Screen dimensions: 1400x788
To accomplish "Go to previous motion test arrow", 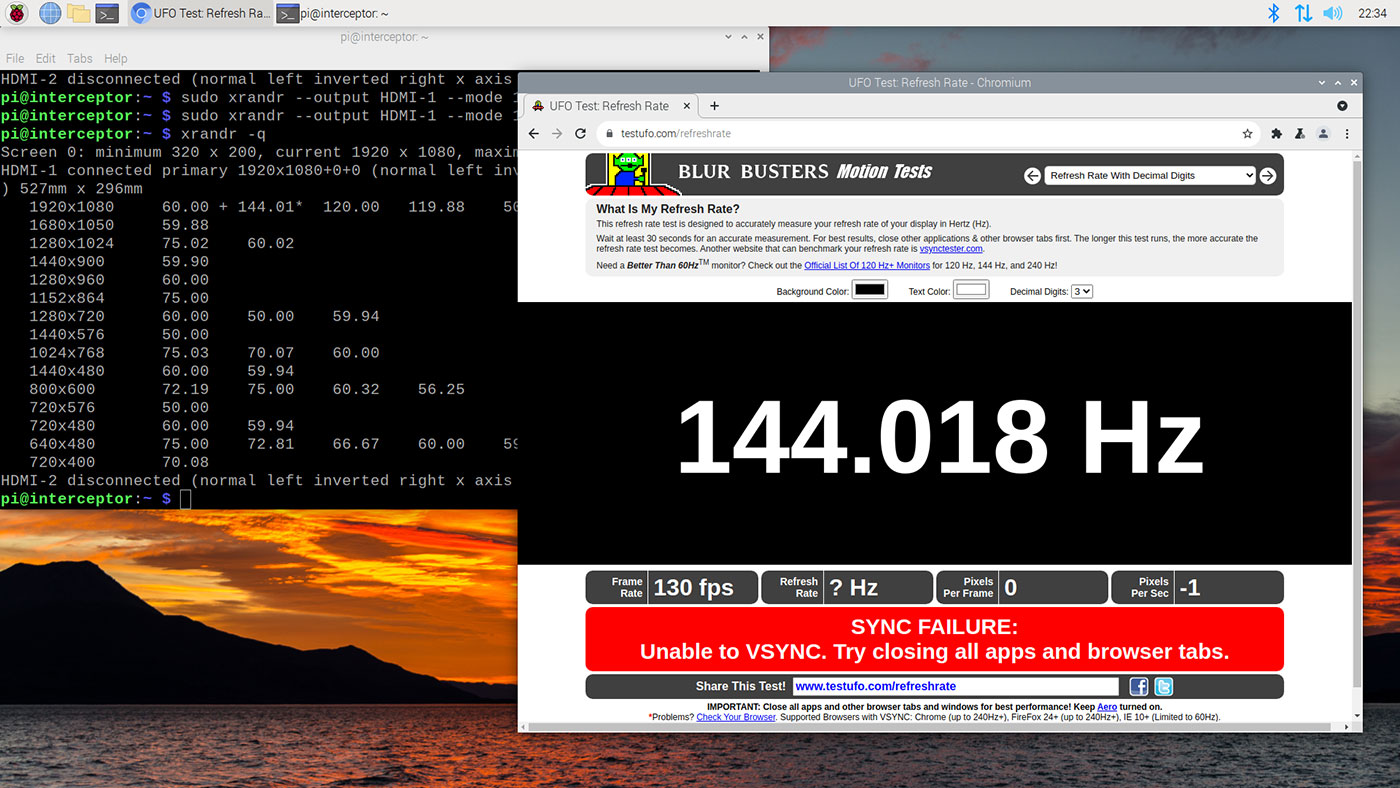I will (1033, 175).
